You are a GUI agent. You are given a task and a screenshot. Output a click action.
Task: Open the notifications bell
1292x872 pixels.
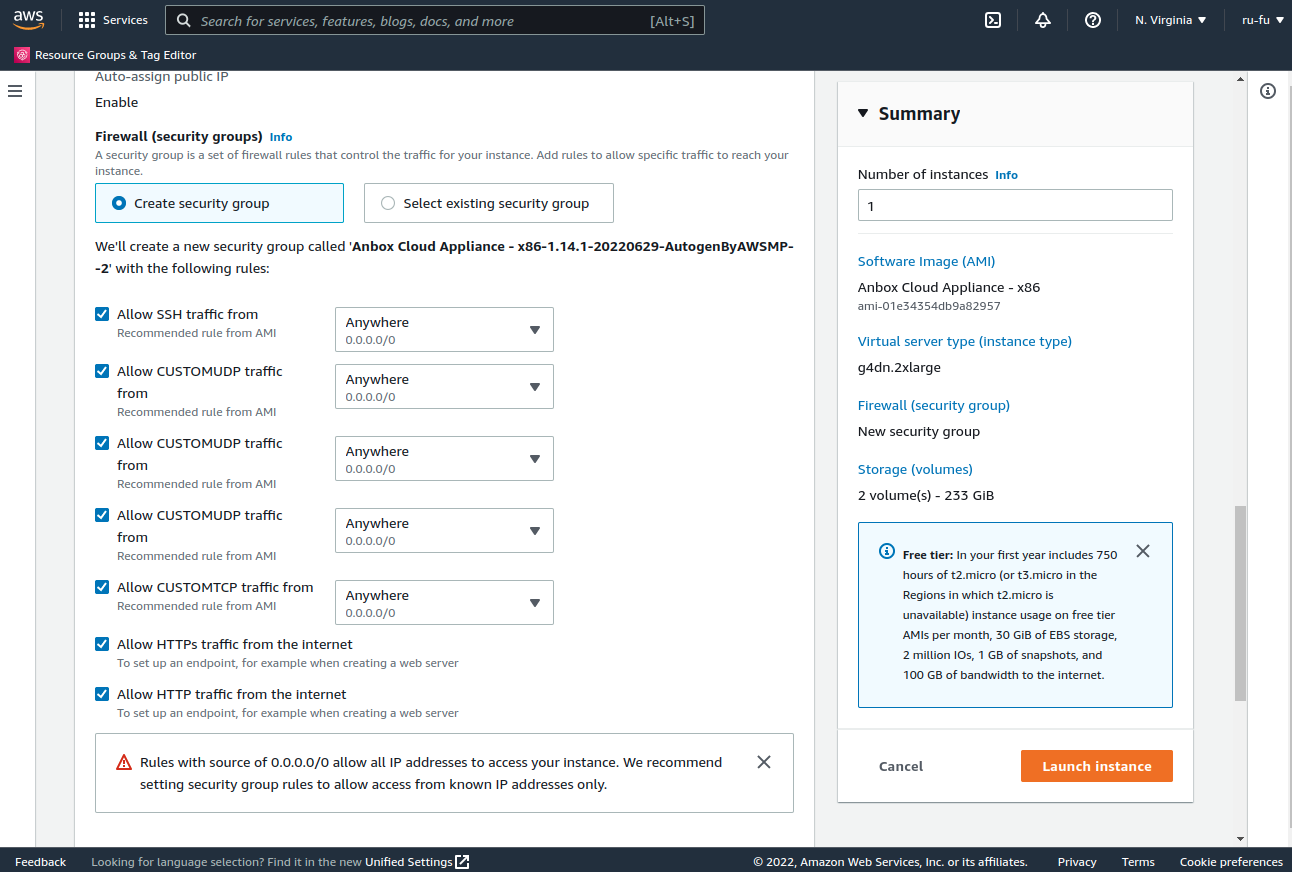click(x=1043, y=20)
